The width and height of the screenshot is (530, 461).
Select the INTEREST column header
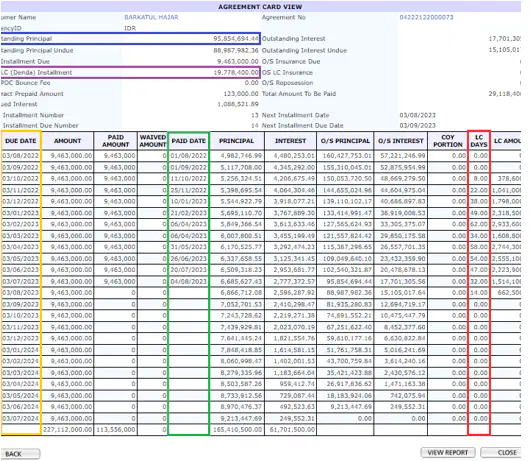point(290,141)
